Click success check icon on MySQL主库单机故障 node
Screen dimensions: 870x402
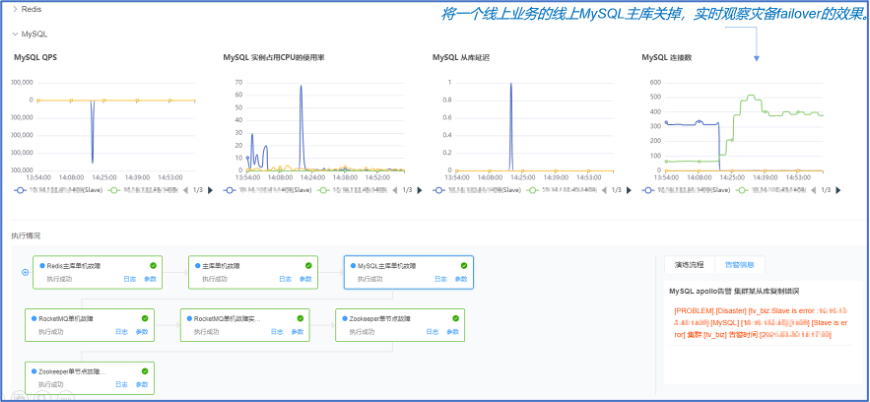(464, 266)
